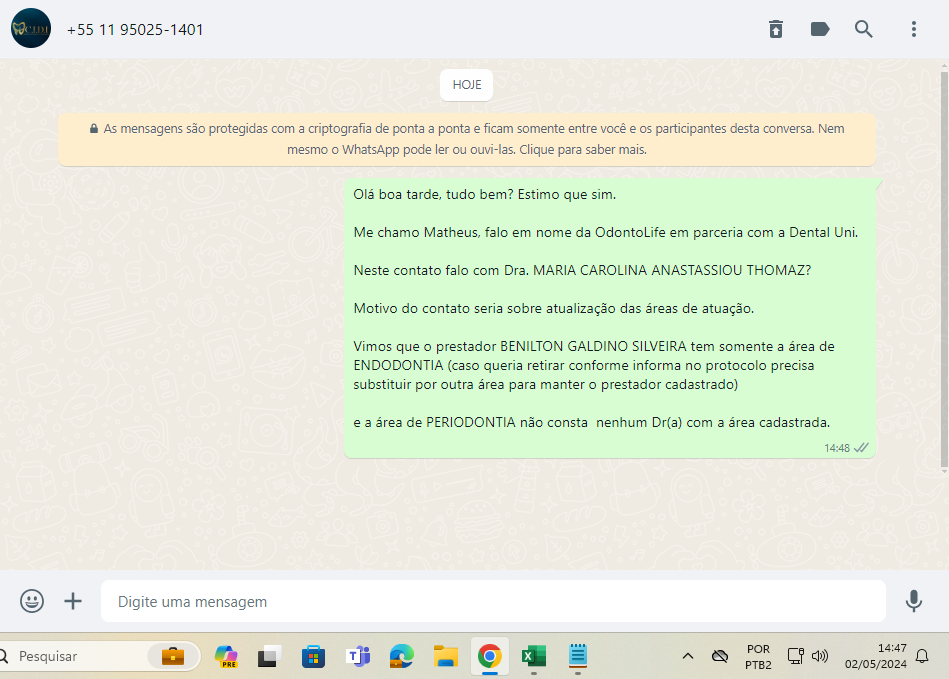The height and width of the screenshot is (679, 949).
Task: Open File Explorer from taskbar
Action: tap(446, 656)
